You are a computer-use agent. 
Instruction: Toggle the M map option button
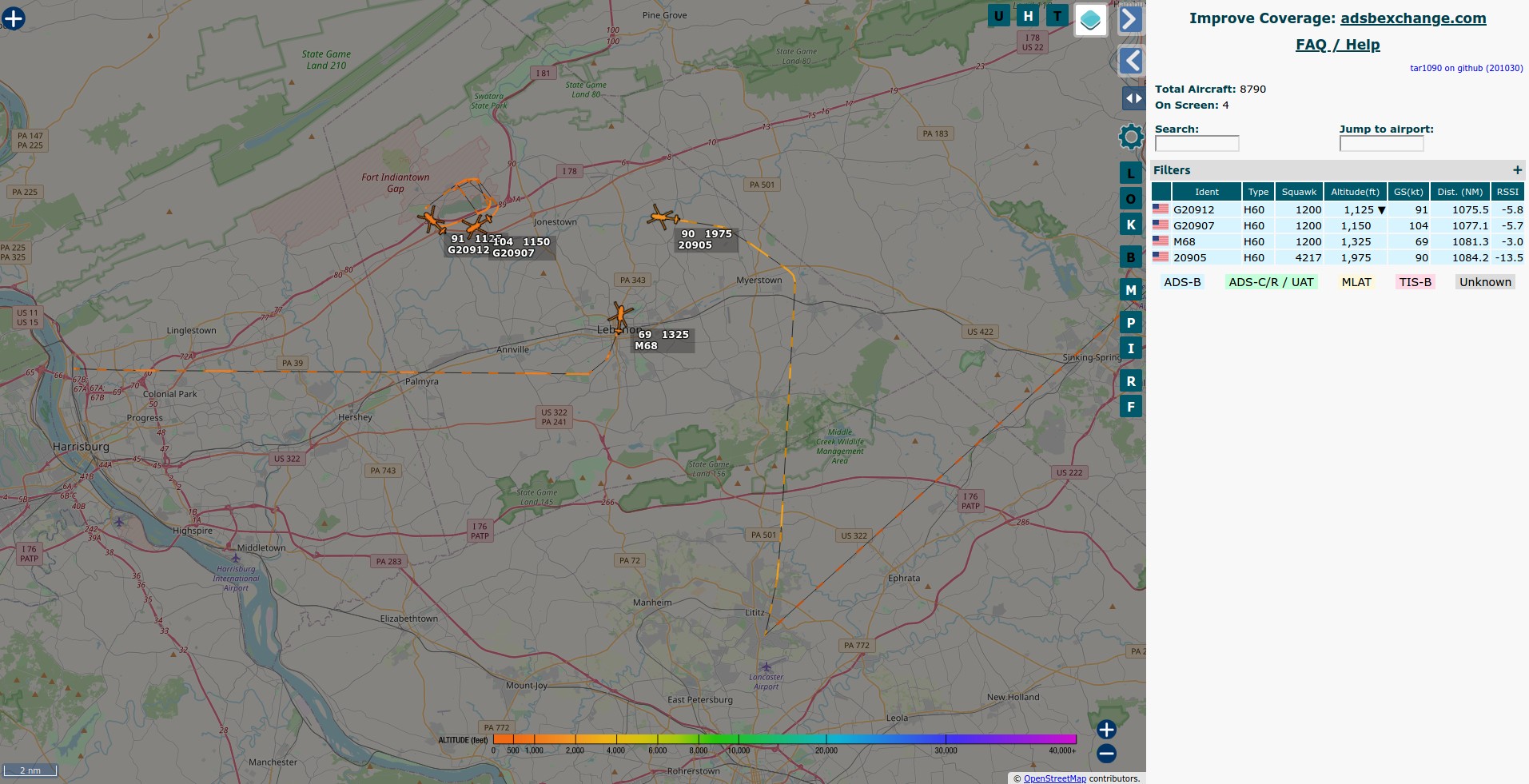[x=1130, y=290]
